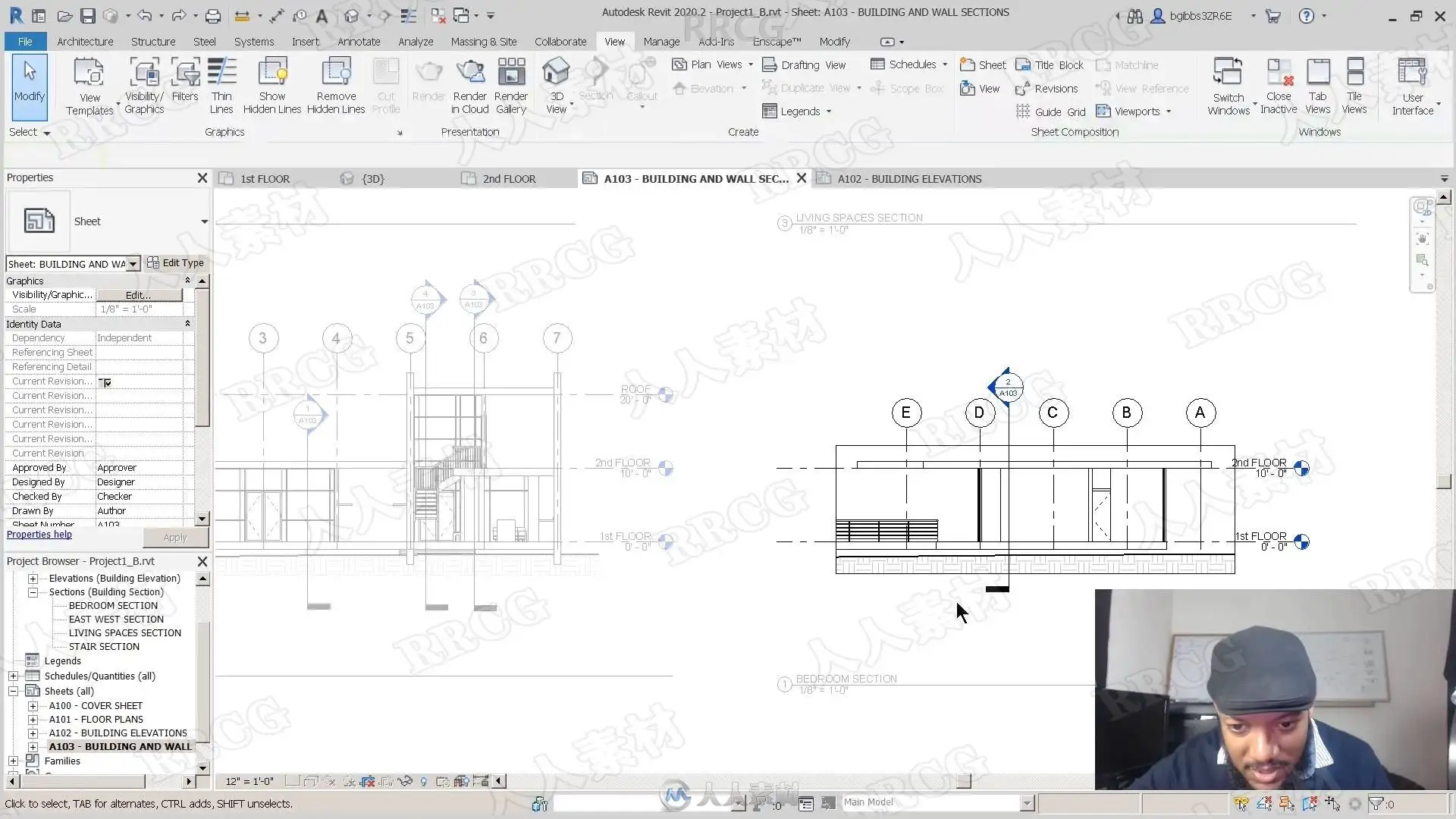Click Switch Windows button

(1228, 86)
